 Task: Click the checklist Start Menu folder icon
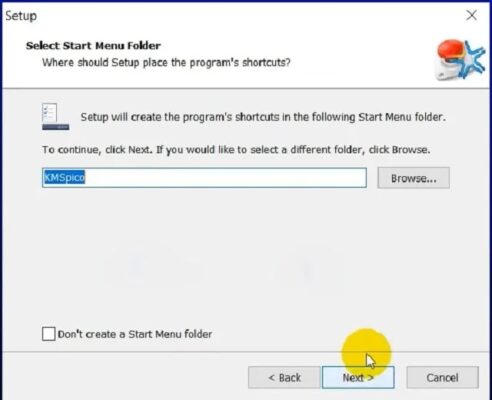[x=55, y=117]
